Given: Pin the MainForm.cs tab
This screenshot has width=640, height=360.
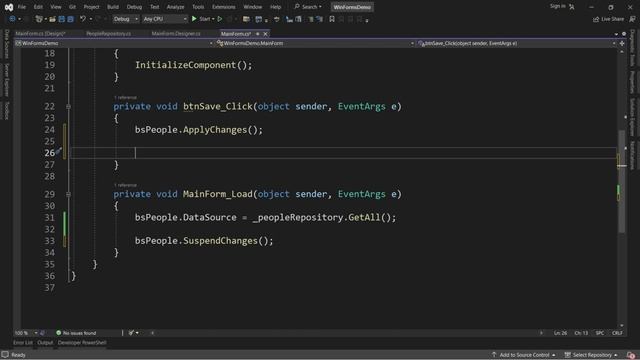Looking at the screenshot, I should [x=258, y=34].
